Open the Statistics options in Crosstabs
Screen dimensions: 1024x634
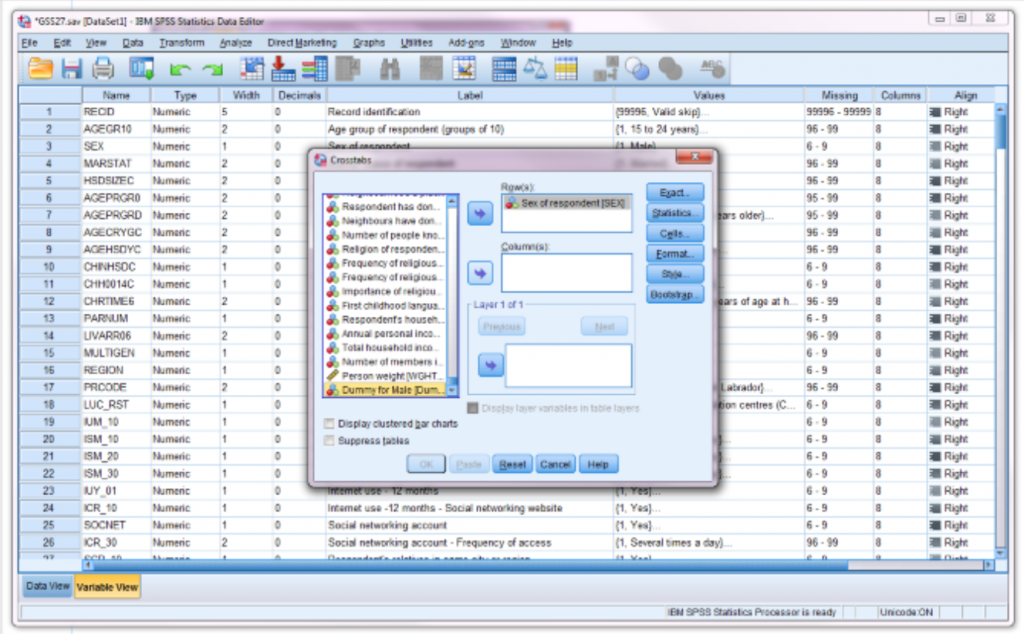pyautogui.click(x=675, y=213)
